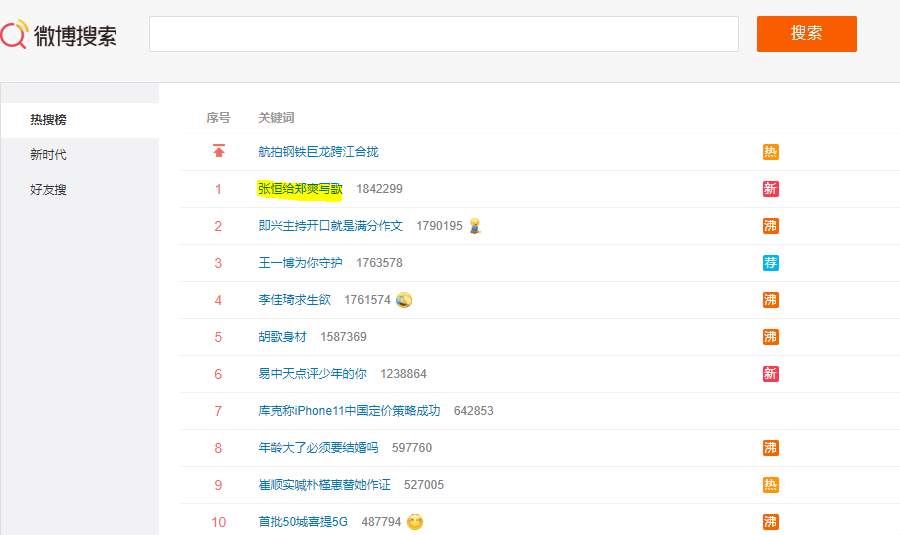Click the 微博搜索 title text

click(x=75, y=36)
